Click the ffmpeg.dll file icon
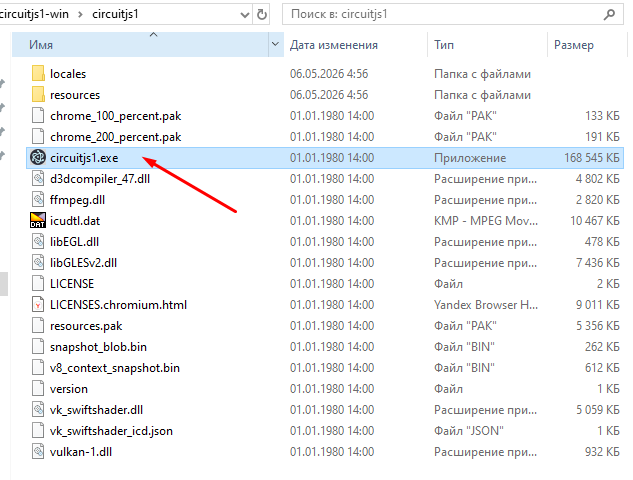 pos(38,199)
